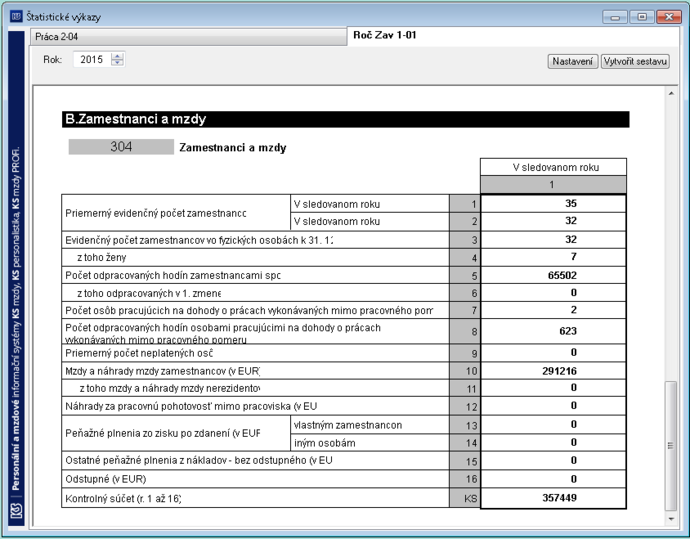Viewport: 690px width, 539px height.
Task: Switch to the Práca 2-04 tab
Action: pyautogui.click(x=188, y=37)
